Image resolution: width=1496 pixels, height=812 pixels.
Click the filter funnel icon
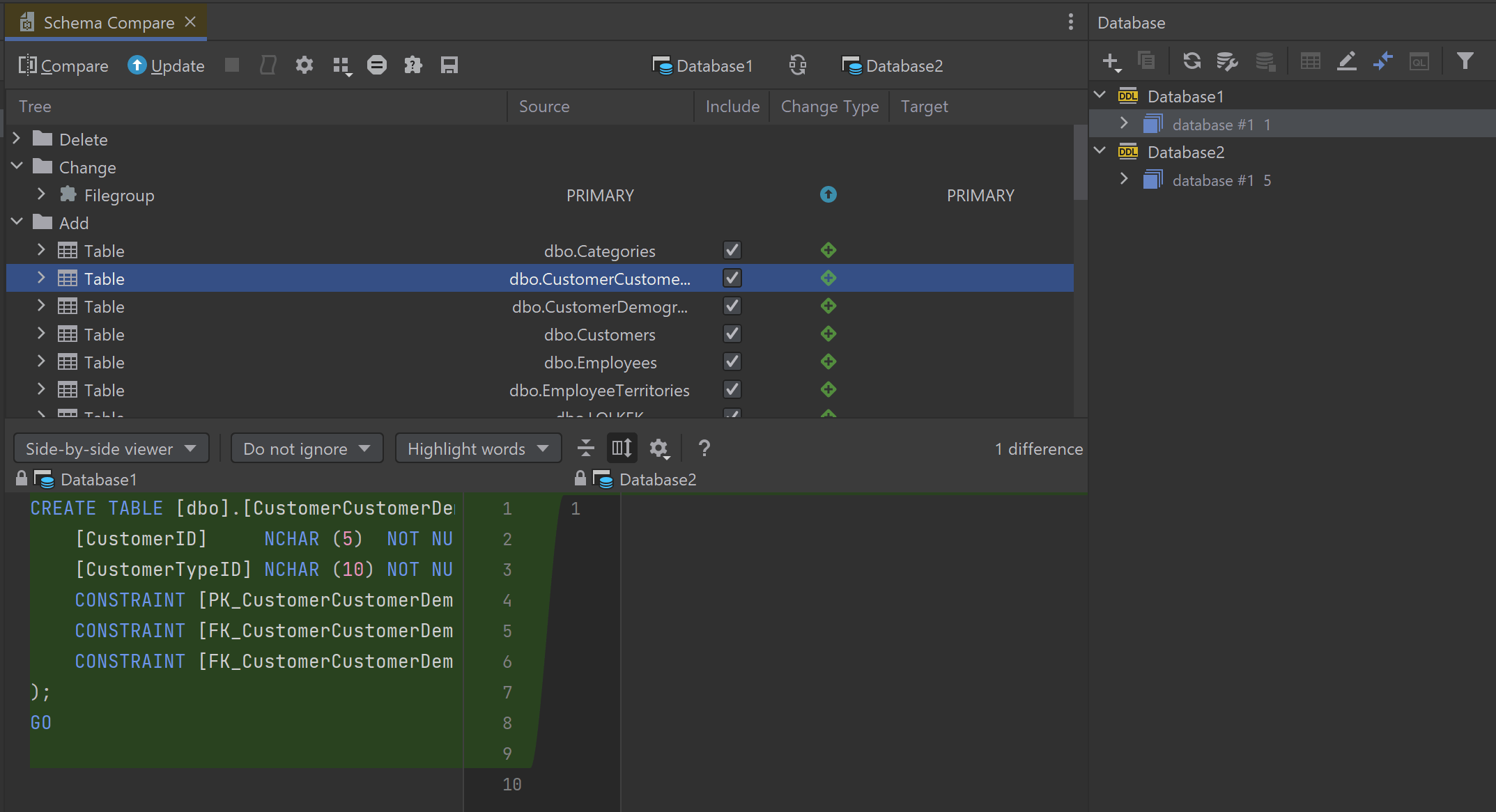1465,61
